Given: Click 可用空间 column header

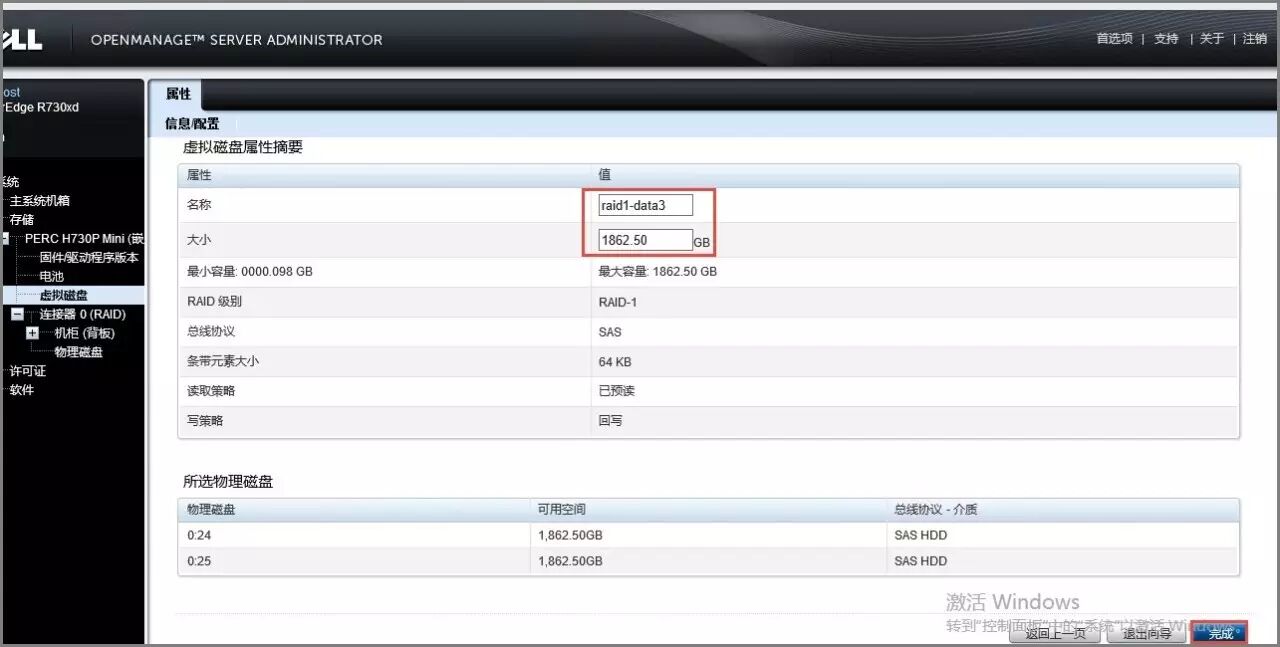Looking at the screenshot, I should coord(562,510).
